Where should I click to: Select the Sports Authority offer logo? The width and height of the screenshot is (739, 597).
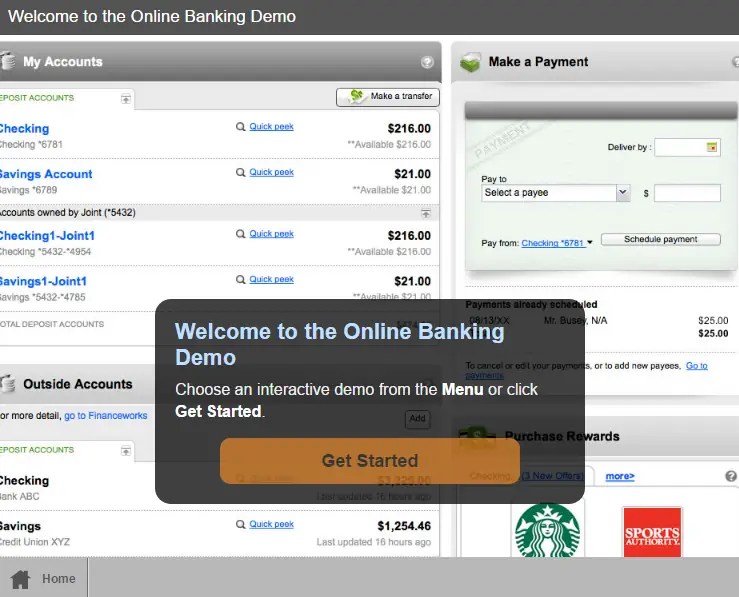click(x=652, y=532)
